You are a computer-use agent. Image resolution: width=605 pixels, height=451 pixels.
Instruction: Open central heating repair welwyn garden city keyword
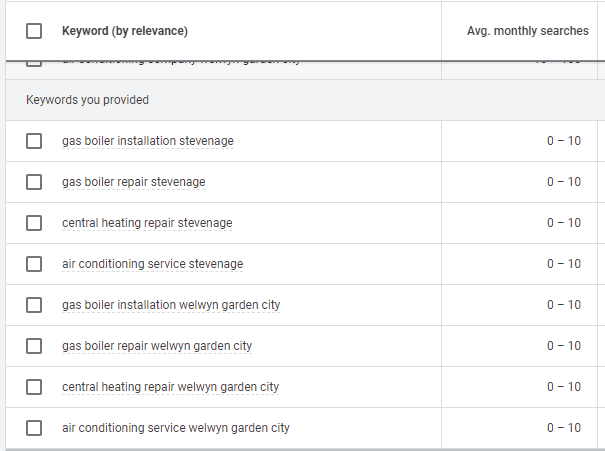click(170, 387)
